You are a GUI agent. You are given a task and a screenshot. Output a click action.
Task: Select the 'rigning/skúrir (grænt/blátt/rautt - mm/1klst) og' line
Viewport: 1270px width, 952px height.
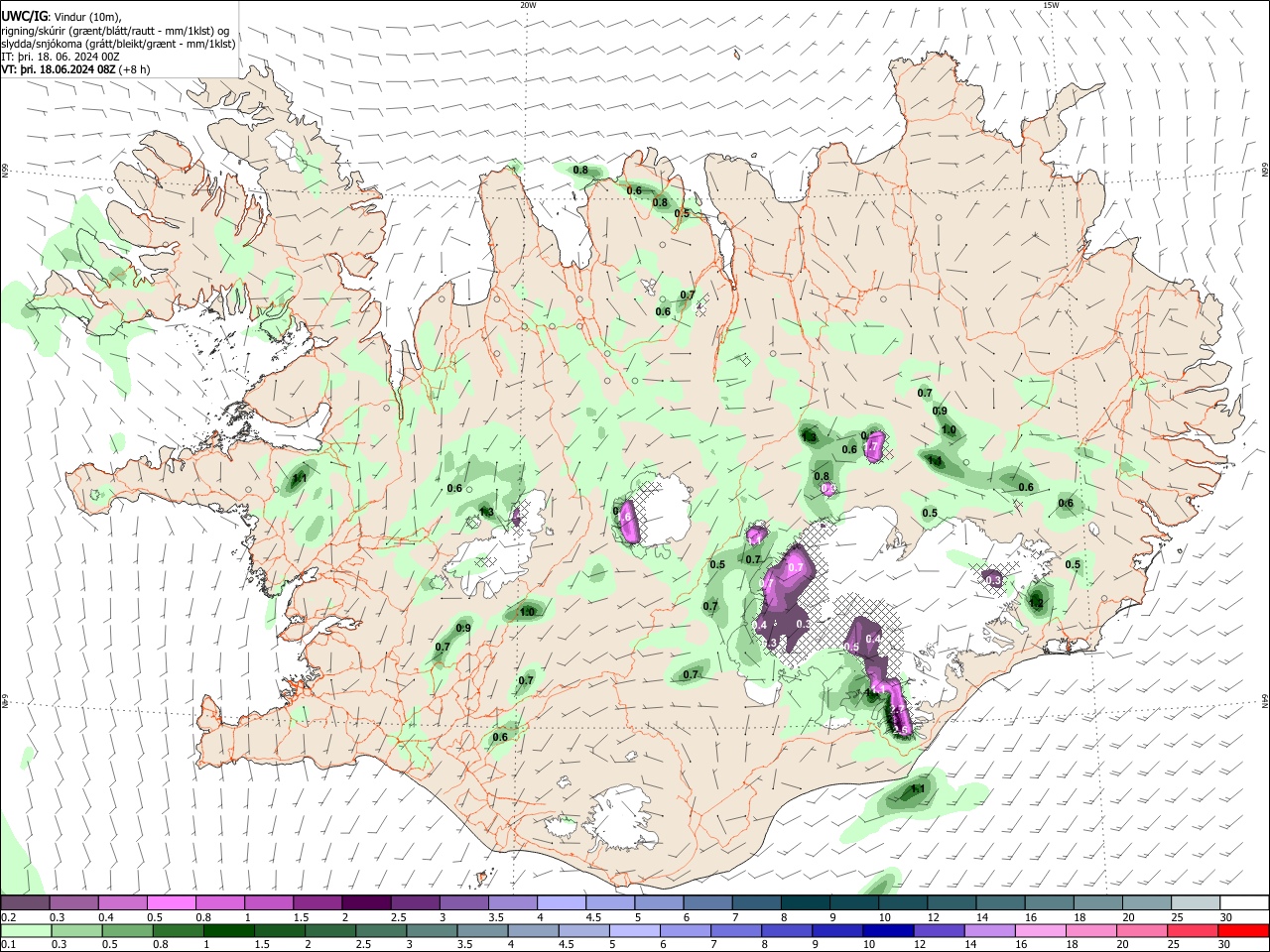pyautogui.click(x=115, y=31)
